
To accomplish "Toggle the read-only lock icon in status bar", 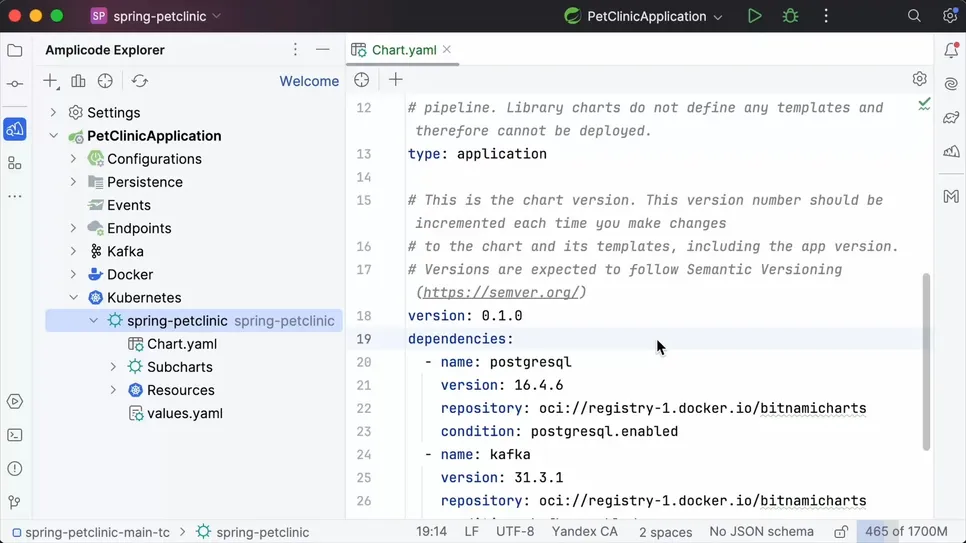I will pos(841,532).
